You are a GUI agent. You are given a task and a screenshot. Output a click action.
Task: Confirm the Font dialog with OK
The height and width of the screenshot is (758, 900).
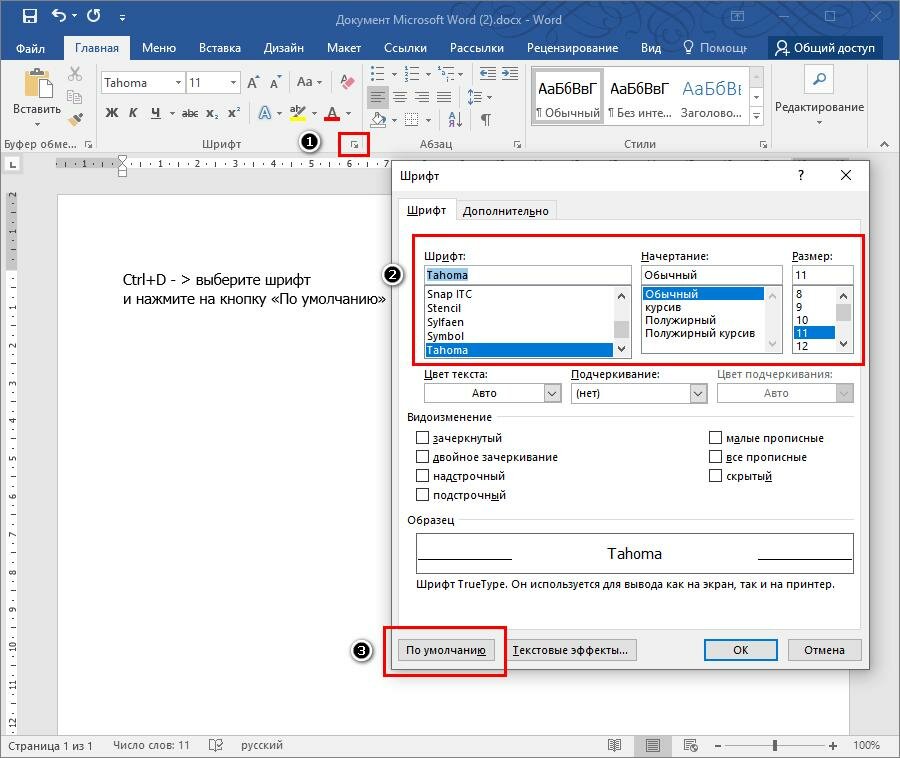[740, 650]
